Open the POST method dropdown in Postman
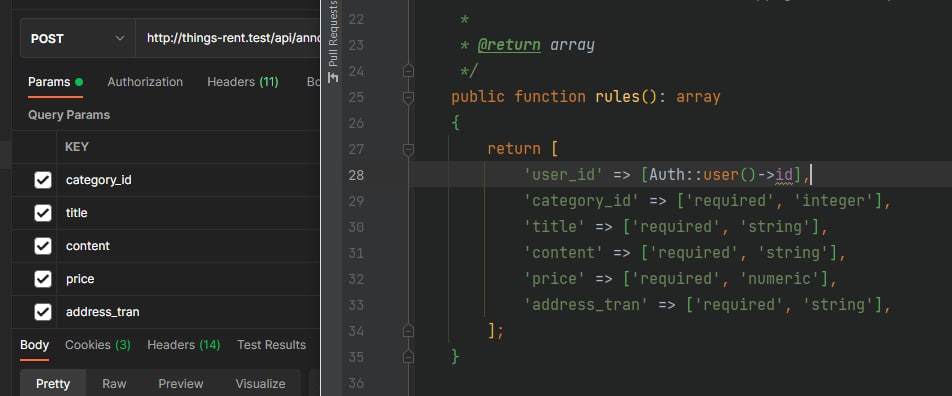The image size is (952, 396). [77, 38]
